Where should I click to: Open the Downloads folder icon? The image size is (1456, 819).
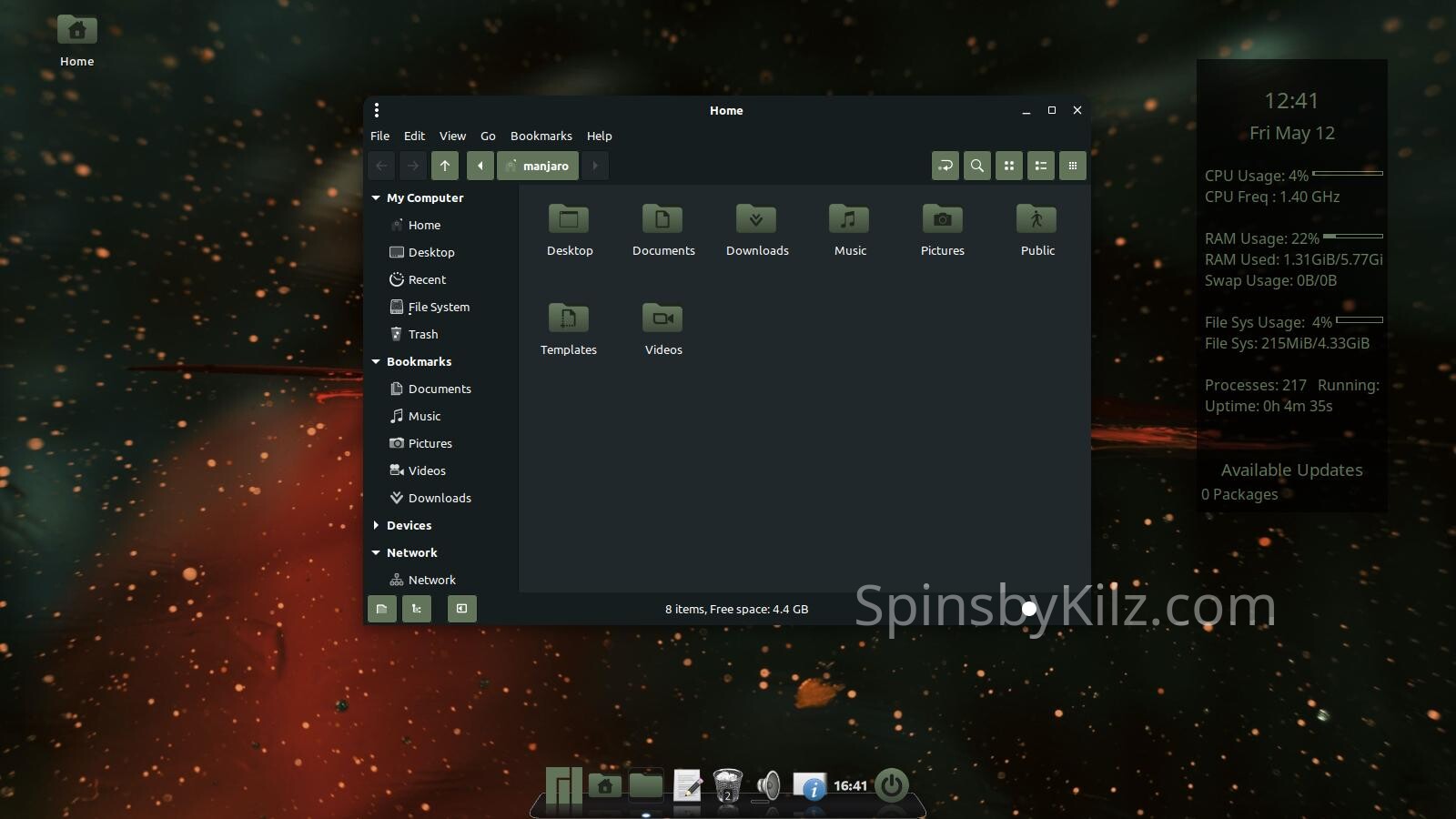(756, 220)
